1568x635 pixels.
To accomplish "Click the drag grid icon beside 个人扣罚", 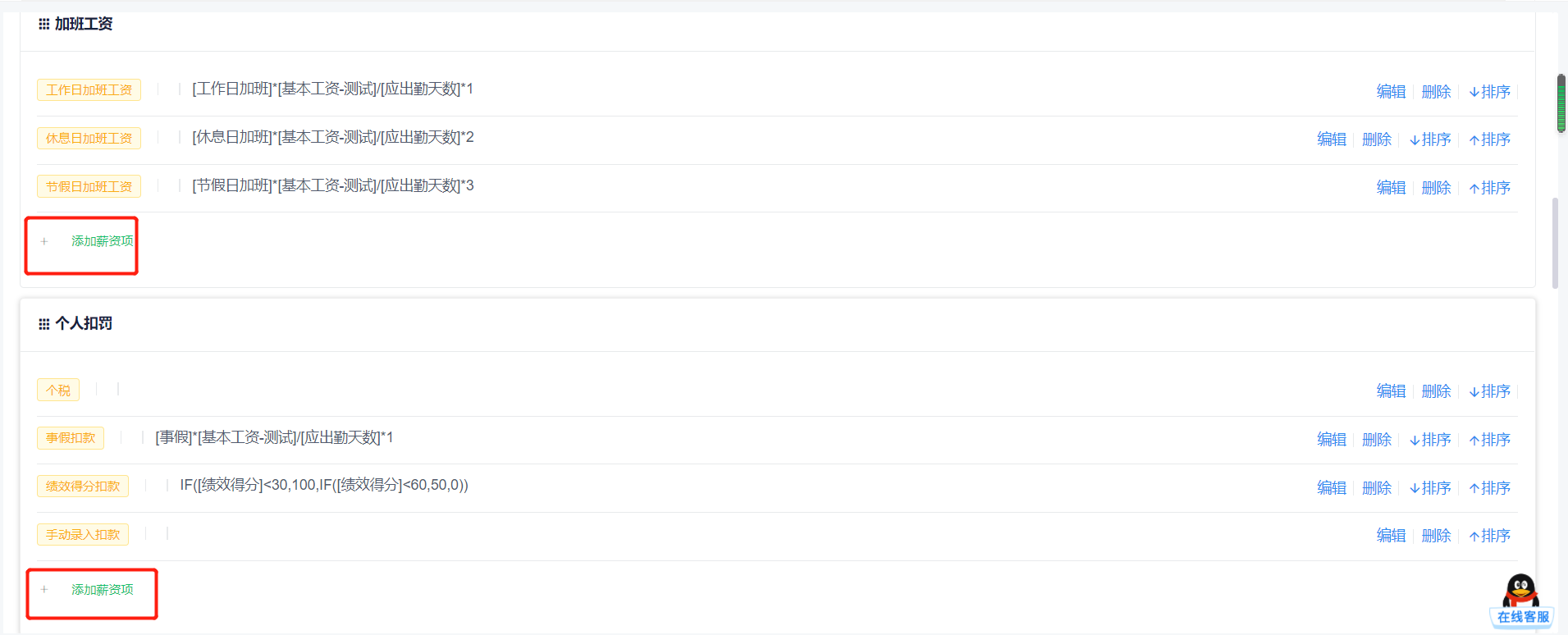I will pos(43,324).
